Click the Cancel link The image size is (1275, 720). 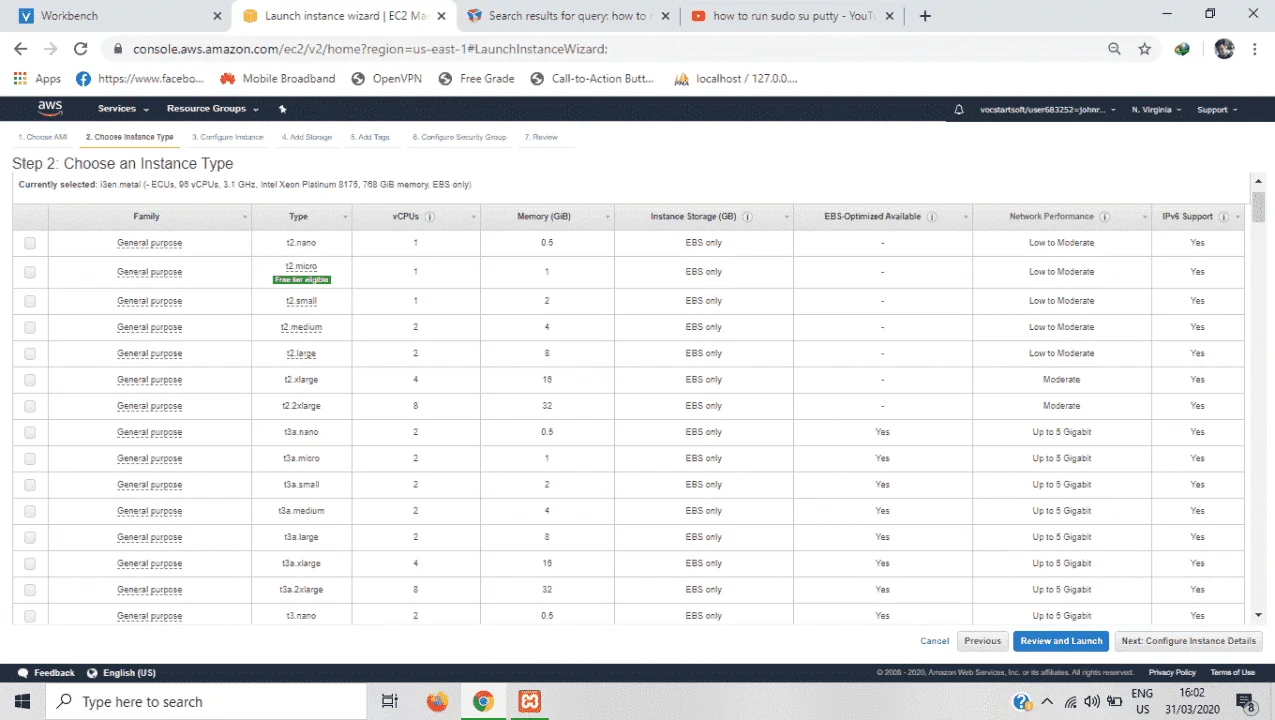(934, 641)
